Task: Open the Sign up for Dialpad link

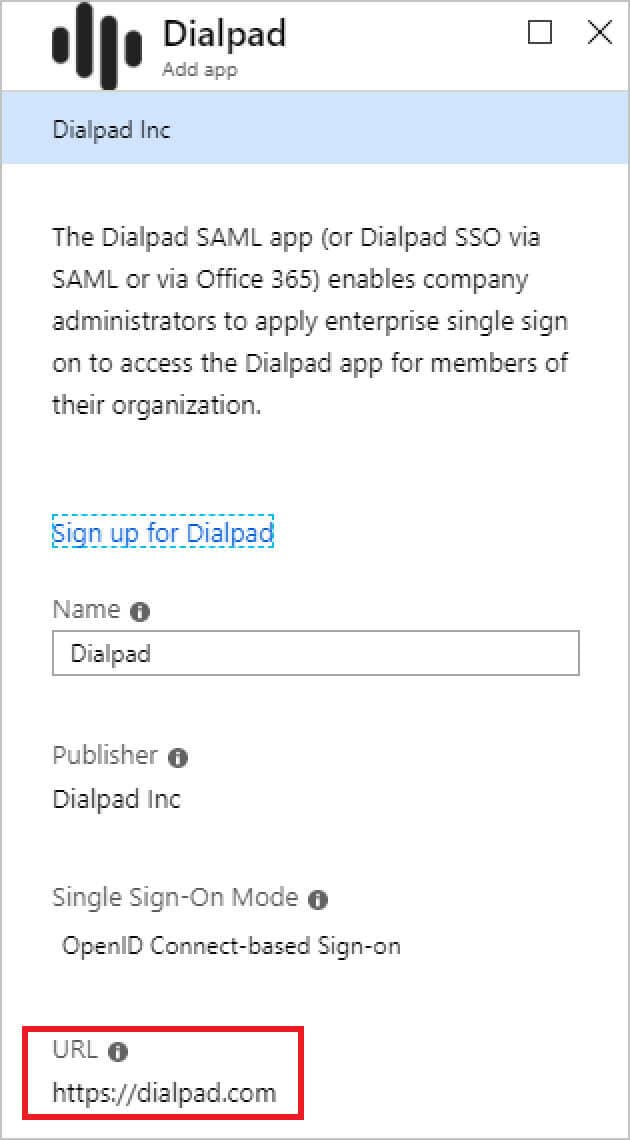Action: pos(163,533)
